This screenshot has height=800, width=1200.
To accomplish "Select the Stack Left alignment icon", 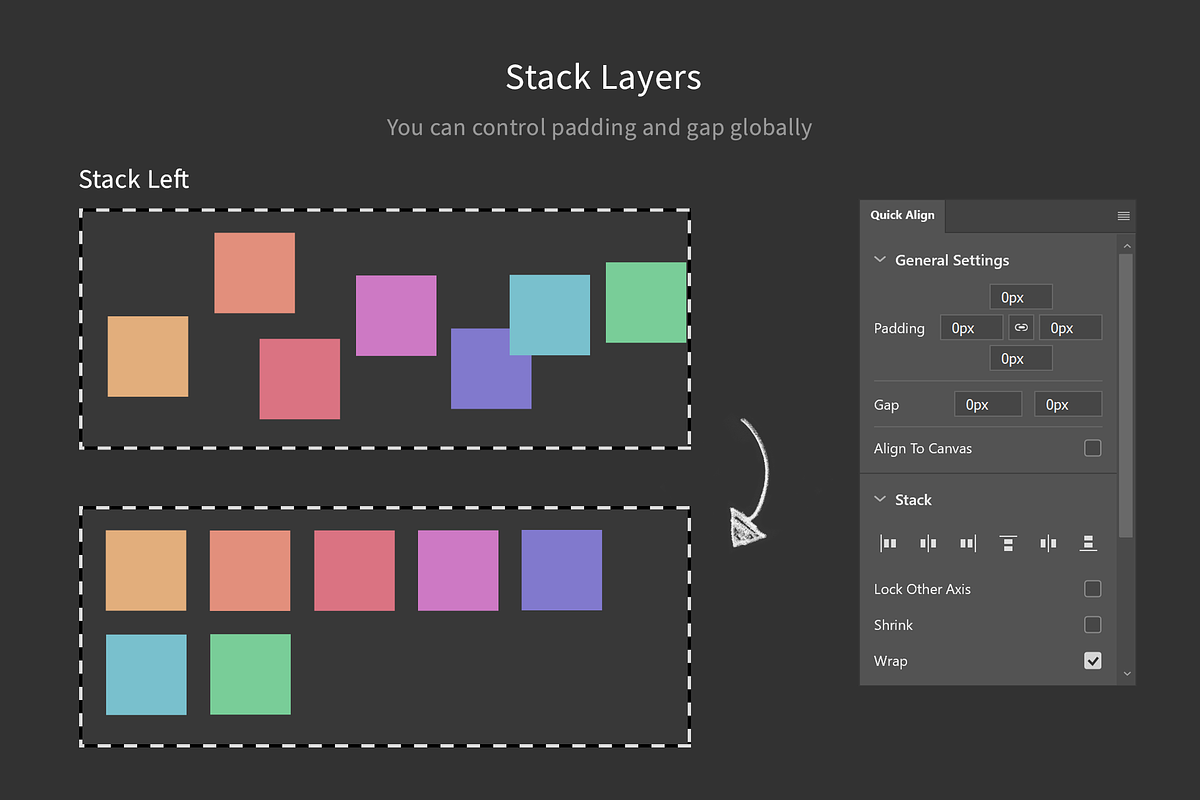I will point(888,543).
